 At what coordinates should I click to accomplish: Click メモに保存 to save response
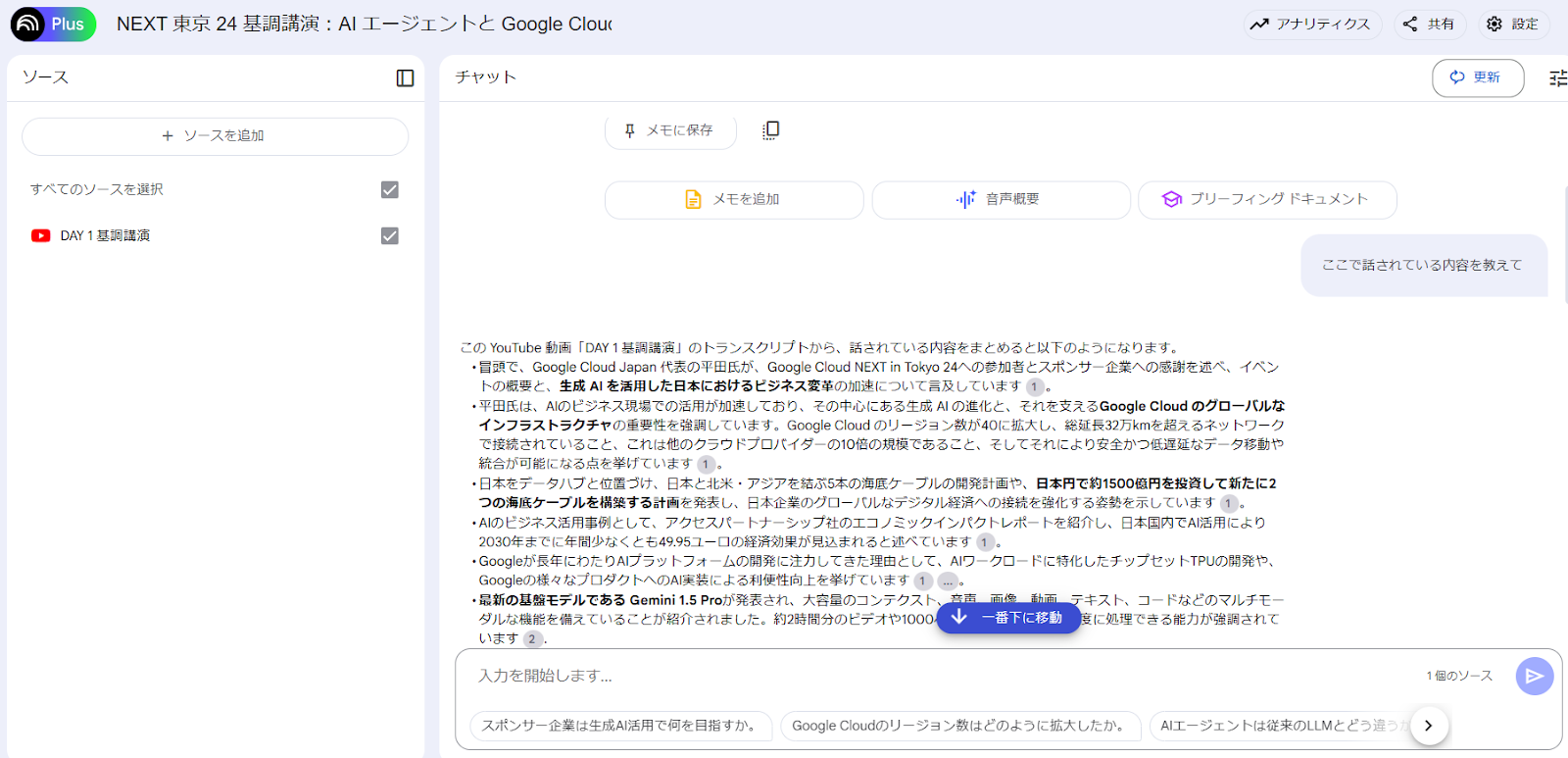(670, 130)
